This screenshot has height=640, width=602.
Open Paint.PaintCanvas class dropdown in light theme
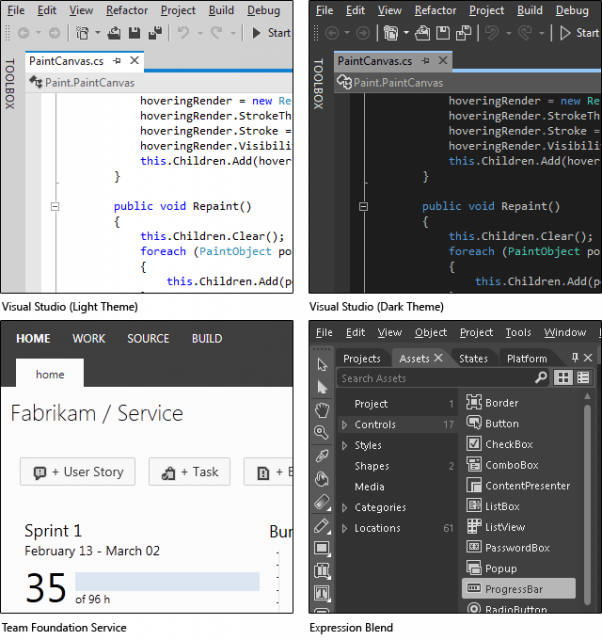click(159, 82)
